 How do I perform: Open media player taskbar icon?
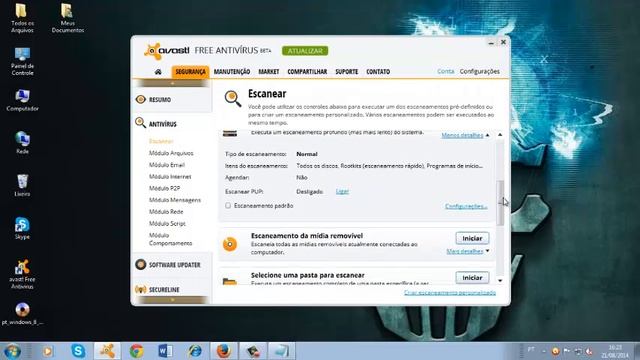[x=48, y=351]
